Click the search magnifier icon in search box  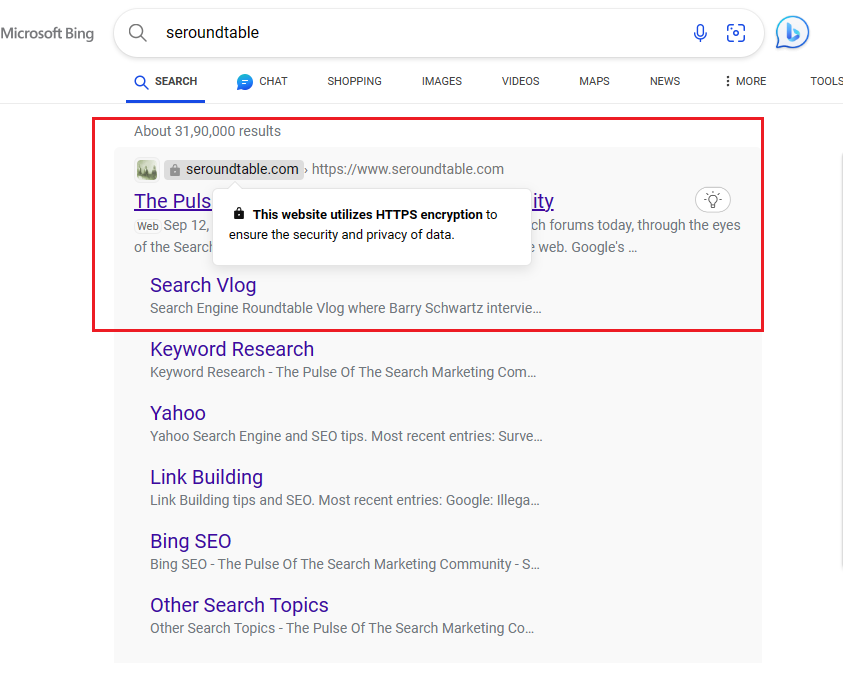tap(137, 33)
